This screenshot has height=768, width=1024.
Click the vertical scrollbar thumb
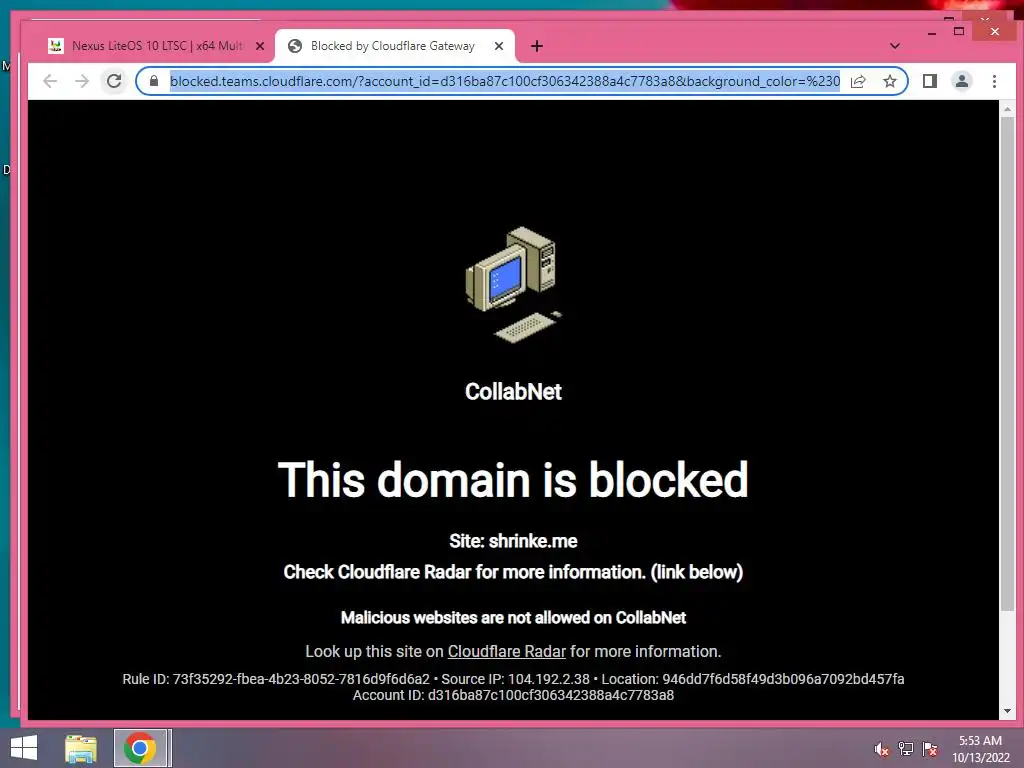click(1007, 363)
